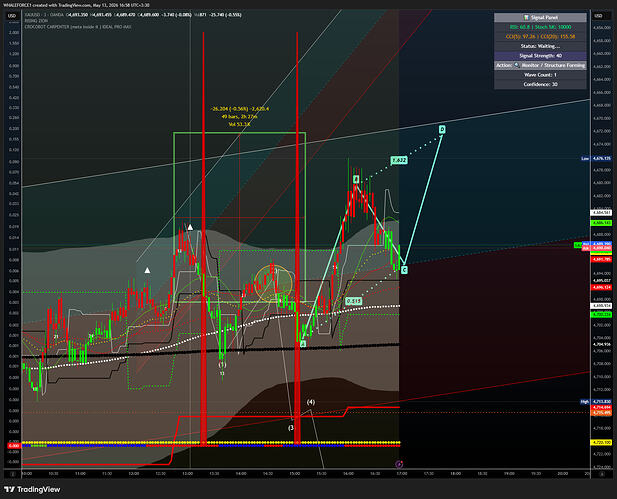Click the magnifier icon in the Action row
The image size is (617, 499).
click(x=517, y=65)
